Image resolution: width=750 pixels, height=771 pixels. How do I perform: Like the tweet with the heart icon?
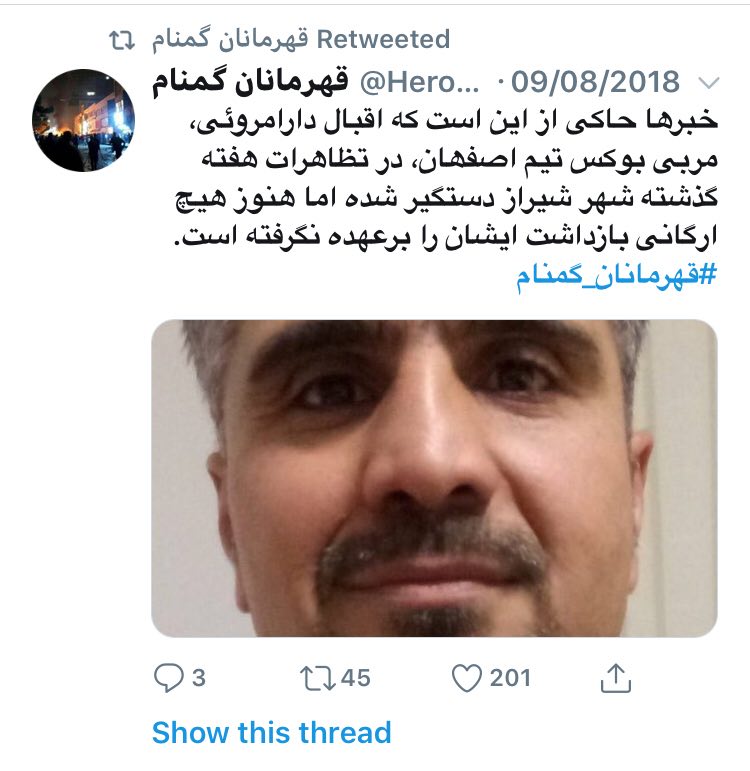click(x=466, y=679)
